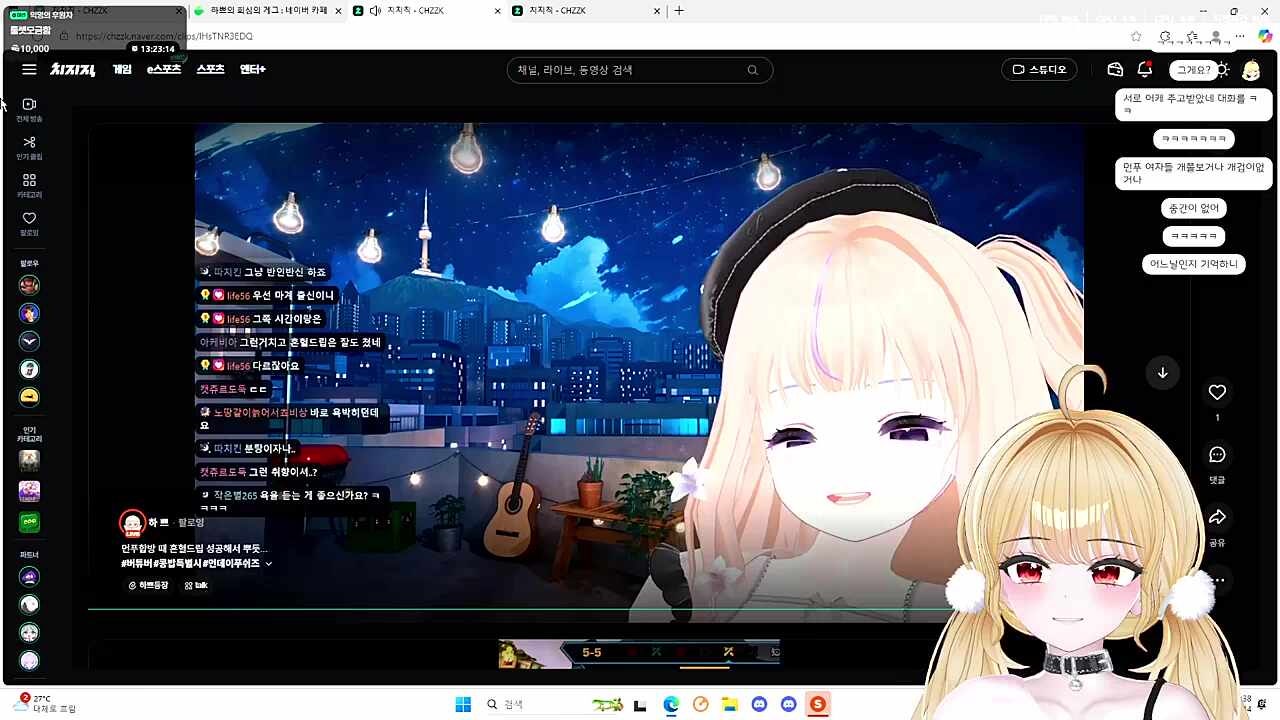Click the 공유 share arrow icon
Image resolution: width=1280 pixels, height=720 pixels.
1217,518
